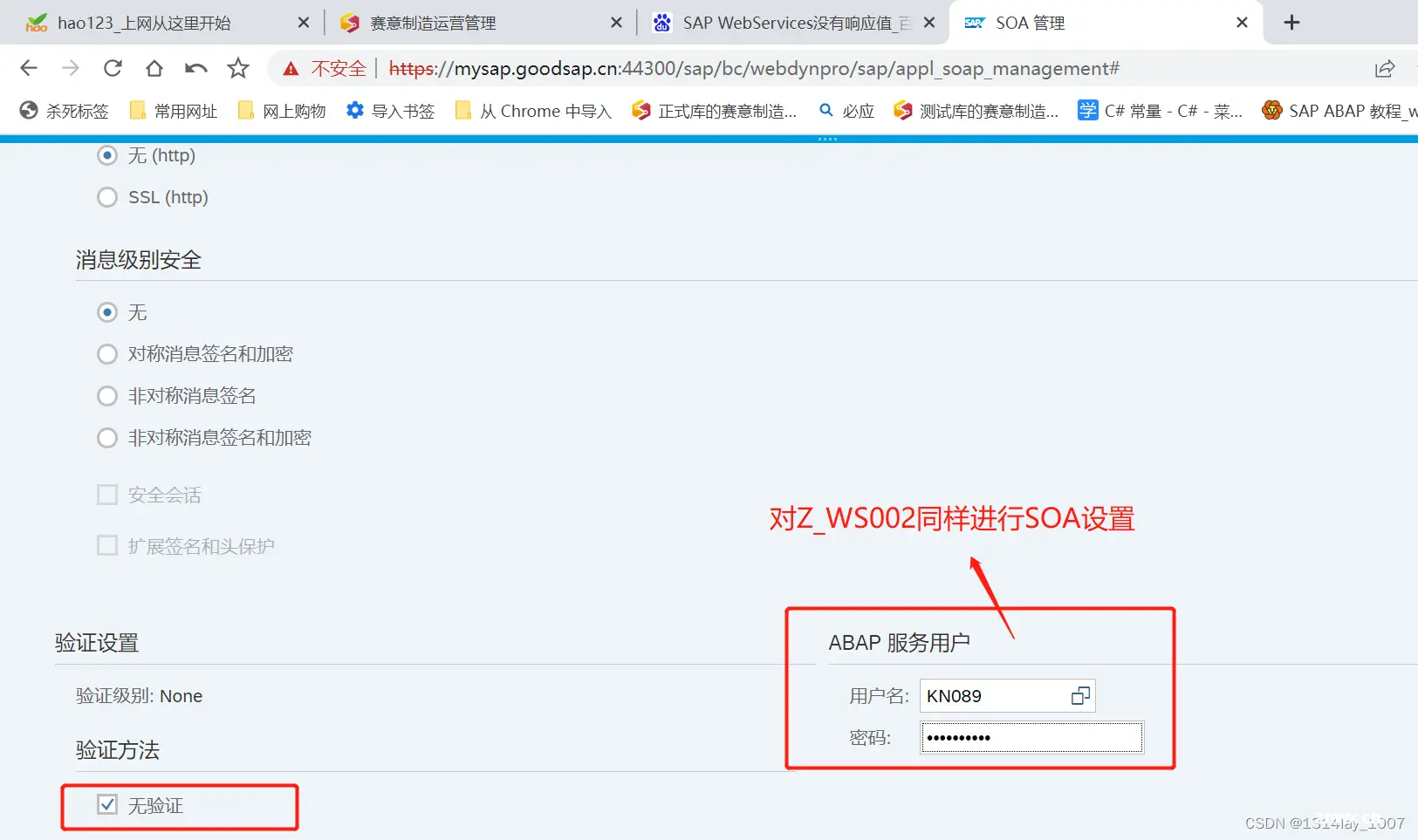Open the 正式库的赛意制造 bookmark

(715, 111)
